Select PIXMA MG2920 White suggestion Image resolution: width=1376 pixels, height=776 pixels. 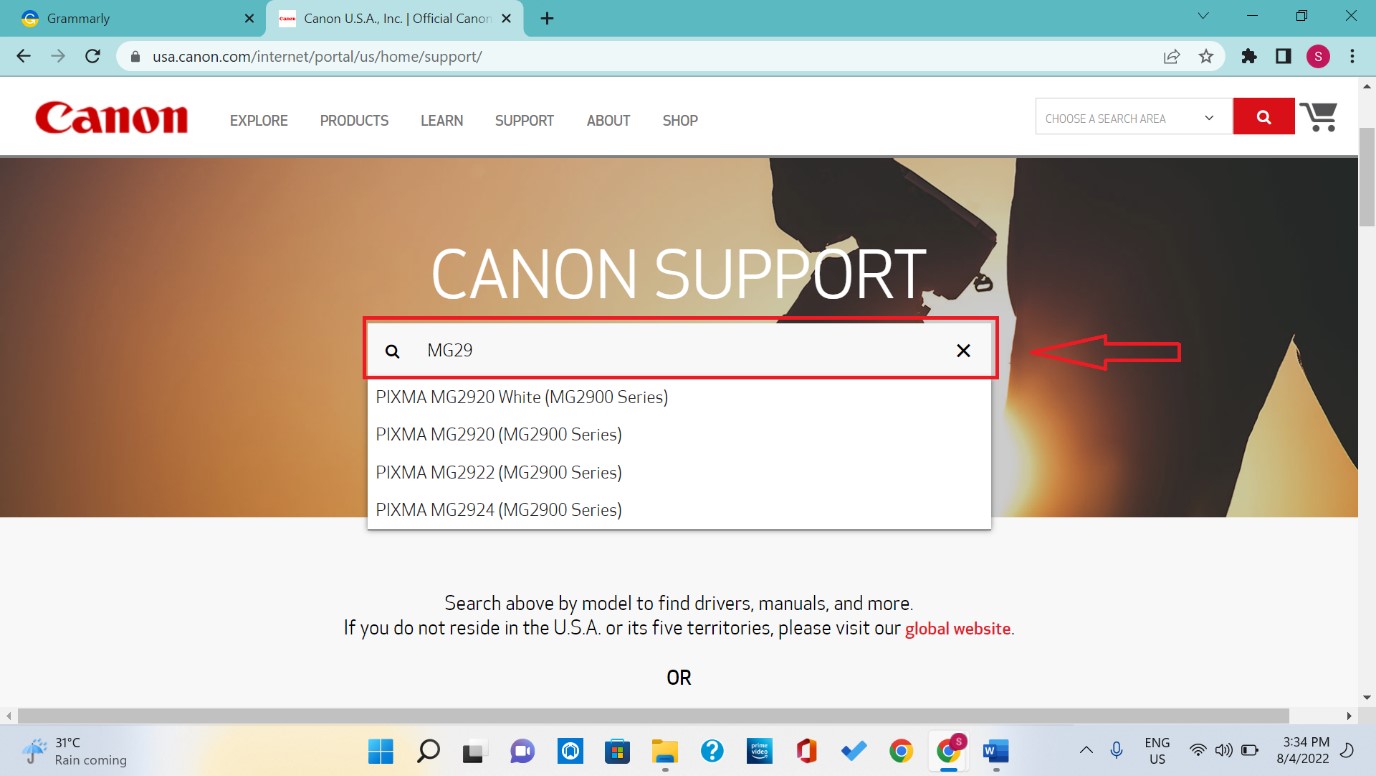point(679,397)
